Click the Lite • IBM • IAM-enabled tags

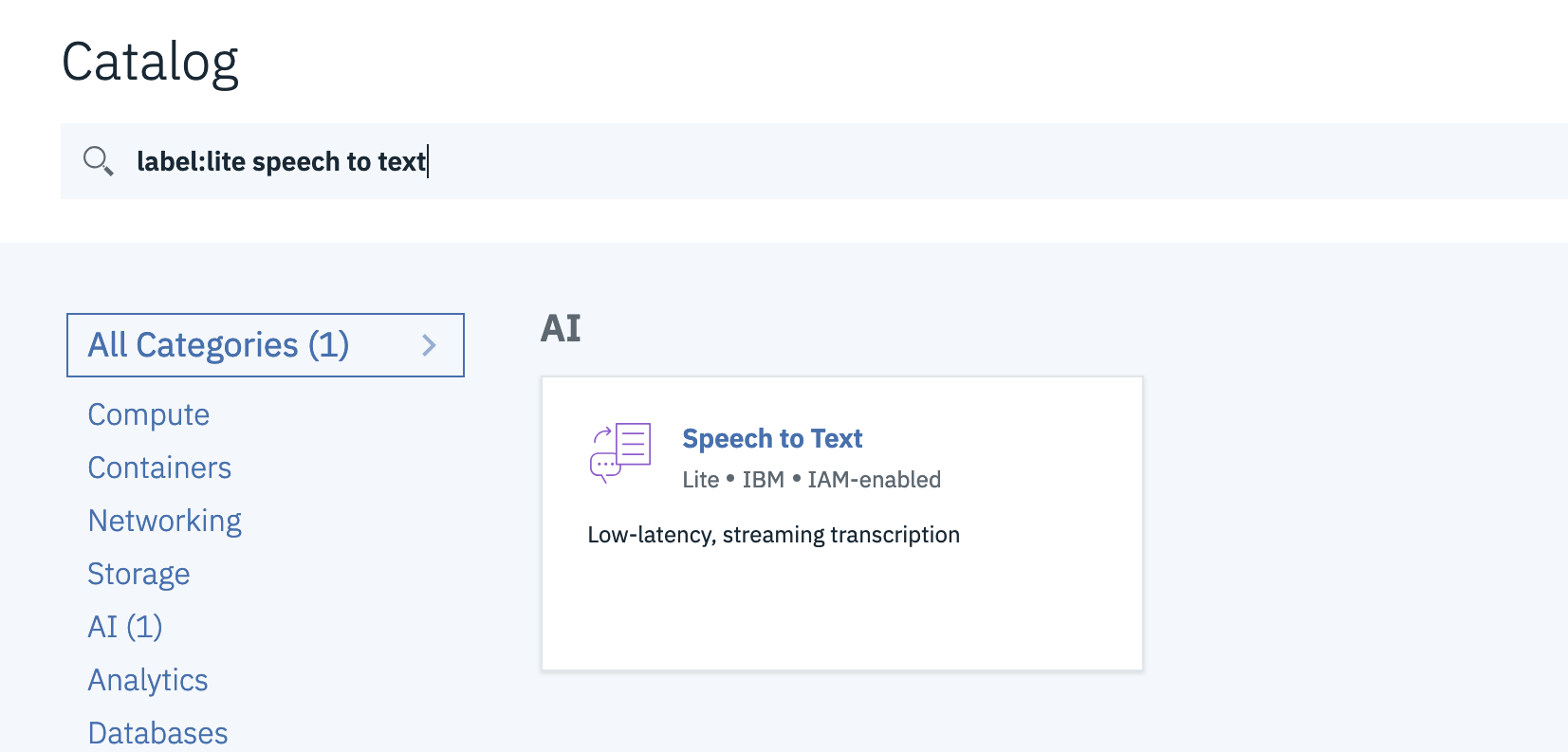click(x=812, y=480)
